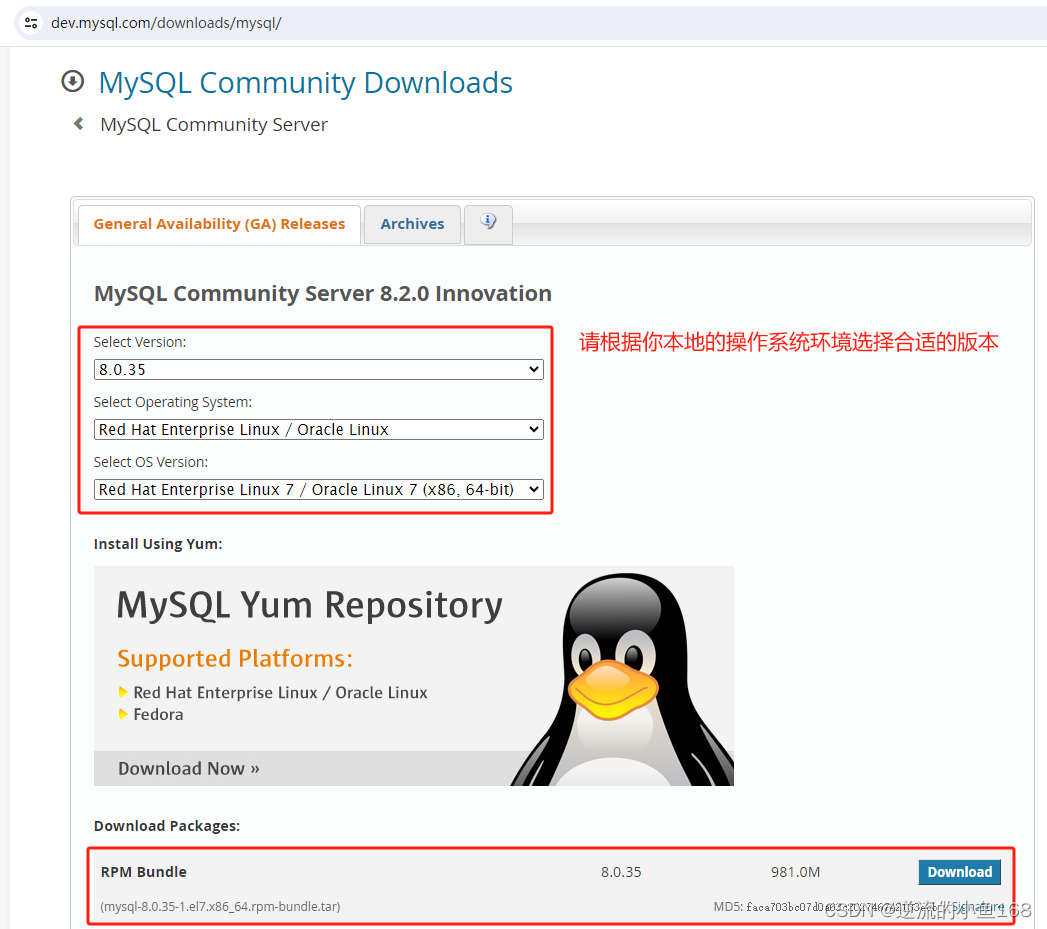The height and width of the screenshot is (929, 1047).
Task: Open the Select OS Version dropdown
Action: [x=319, y=490]
